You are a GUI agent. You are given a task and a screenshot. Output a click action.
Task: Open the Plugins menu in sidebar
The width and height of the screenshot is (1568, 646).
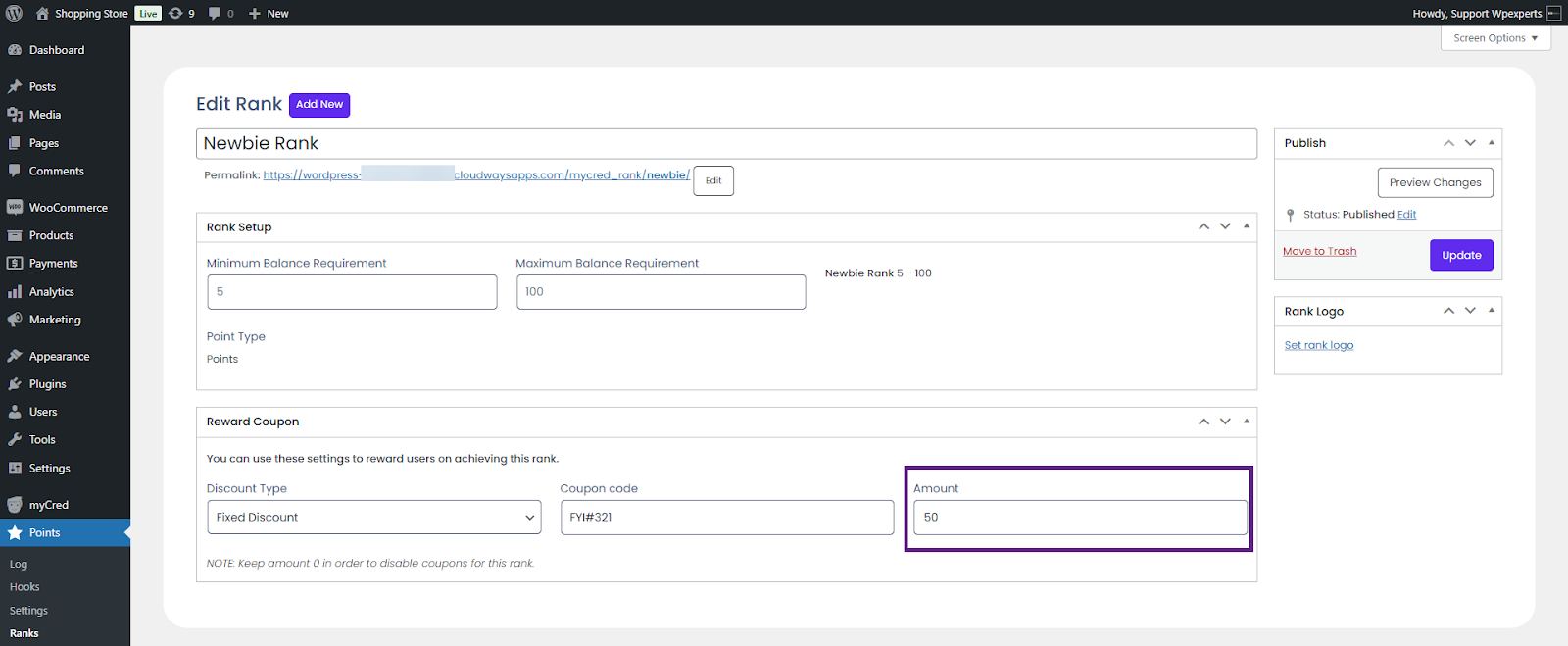[x=47, y=384]
